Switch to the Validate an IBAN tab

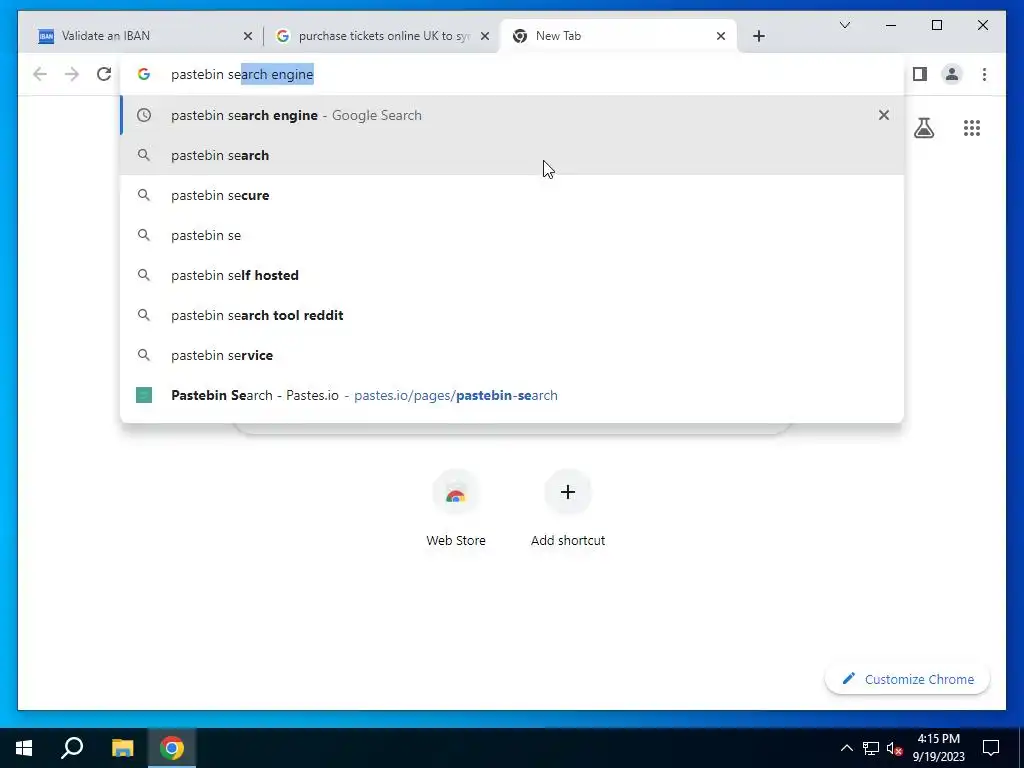click(x=140, y=36)
